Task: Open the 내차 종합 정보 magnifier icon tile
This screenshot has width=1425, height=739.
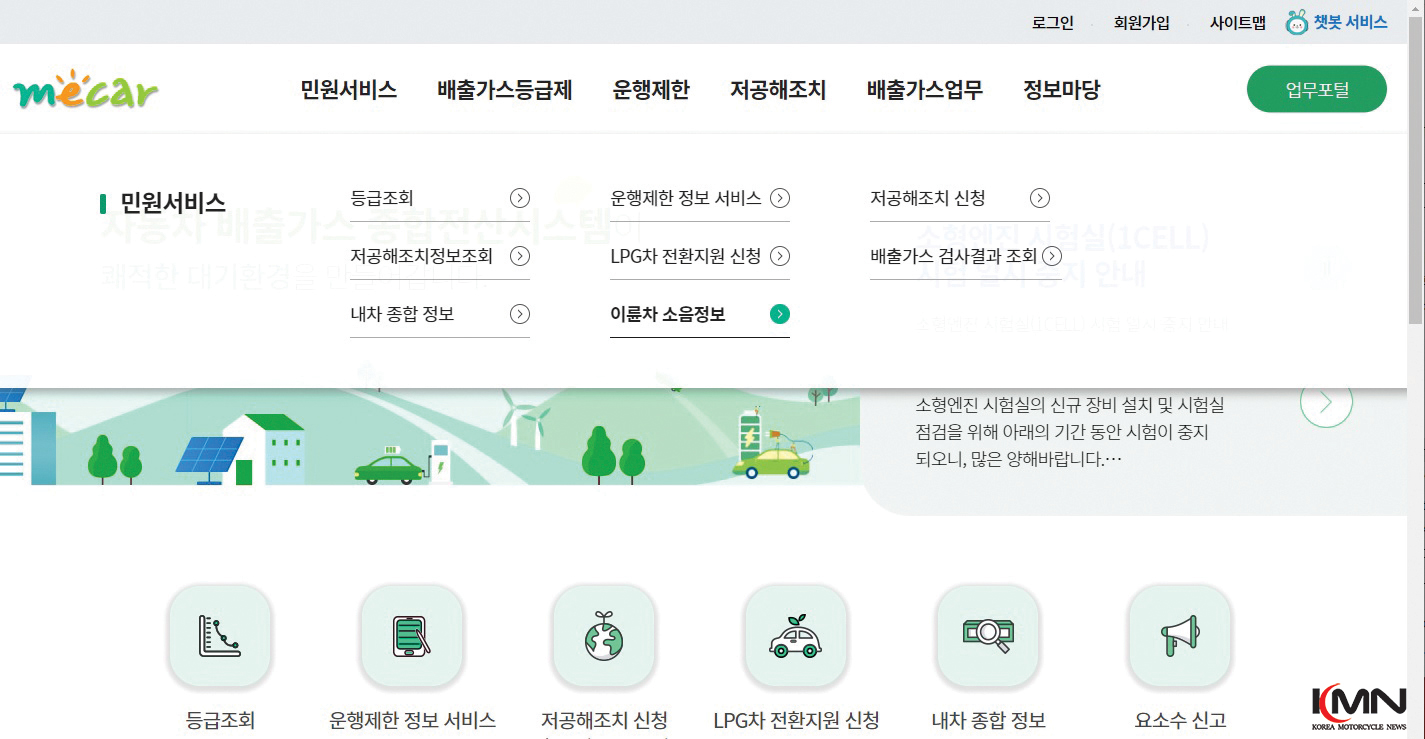Action: (x=988, y=636)
